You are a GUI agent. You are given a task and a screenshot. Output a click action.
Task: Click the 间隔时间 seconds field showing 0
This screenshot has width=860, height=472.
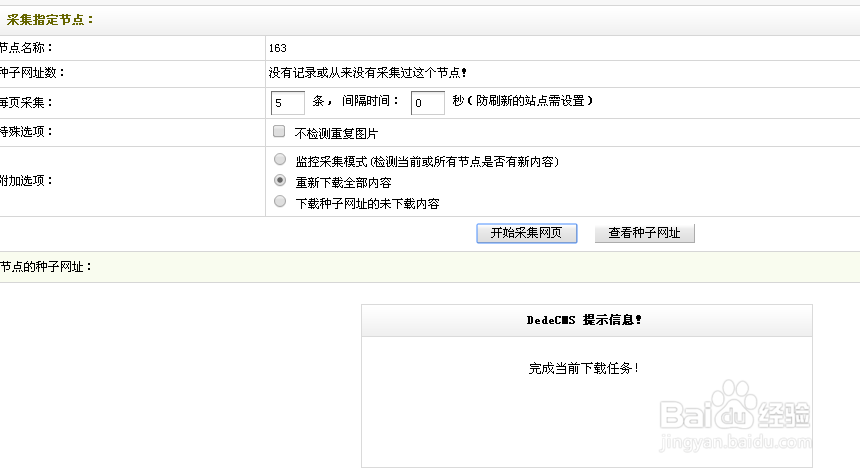click(427, 103)
